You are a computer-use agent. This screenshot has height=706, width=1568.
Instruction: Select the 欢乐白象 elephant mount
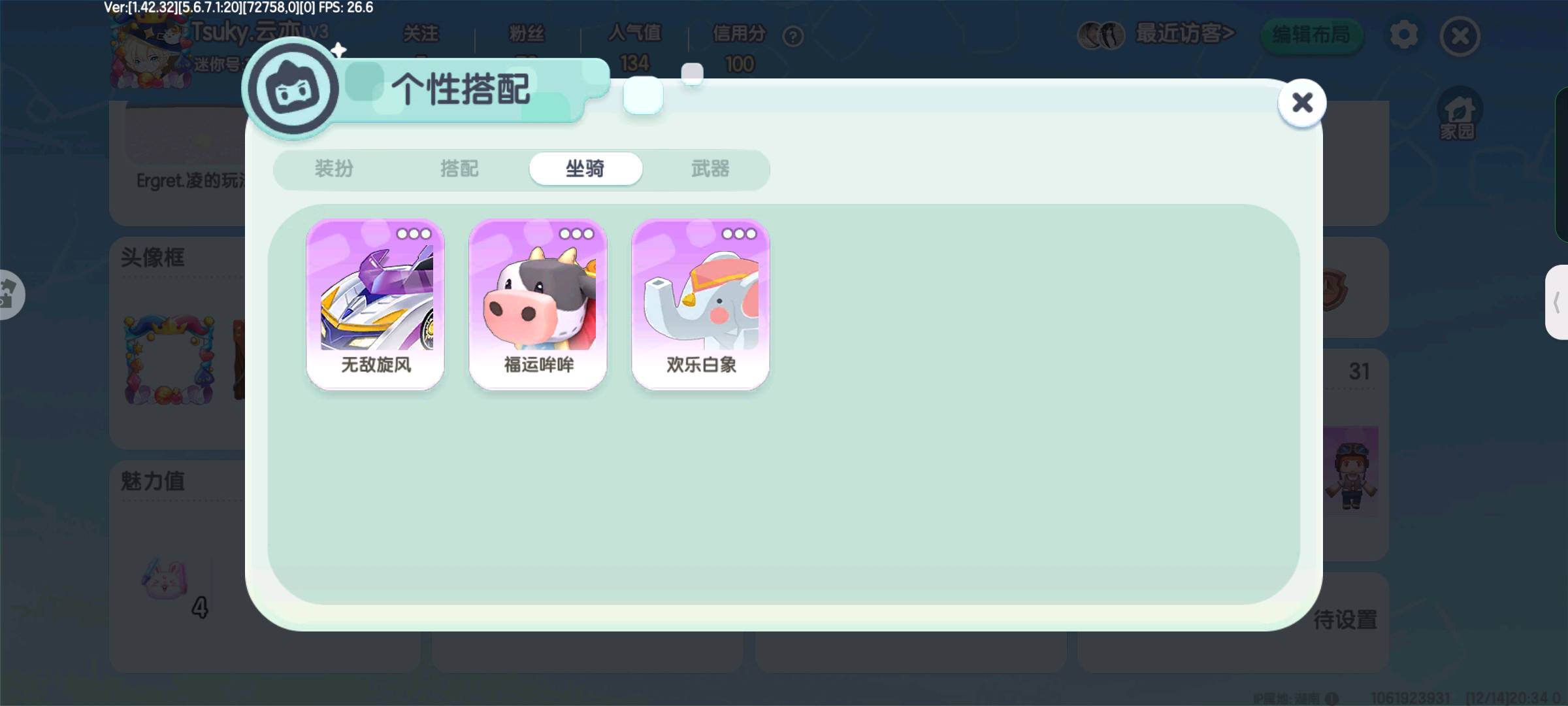pyautogui.click(x=700, y=304)
